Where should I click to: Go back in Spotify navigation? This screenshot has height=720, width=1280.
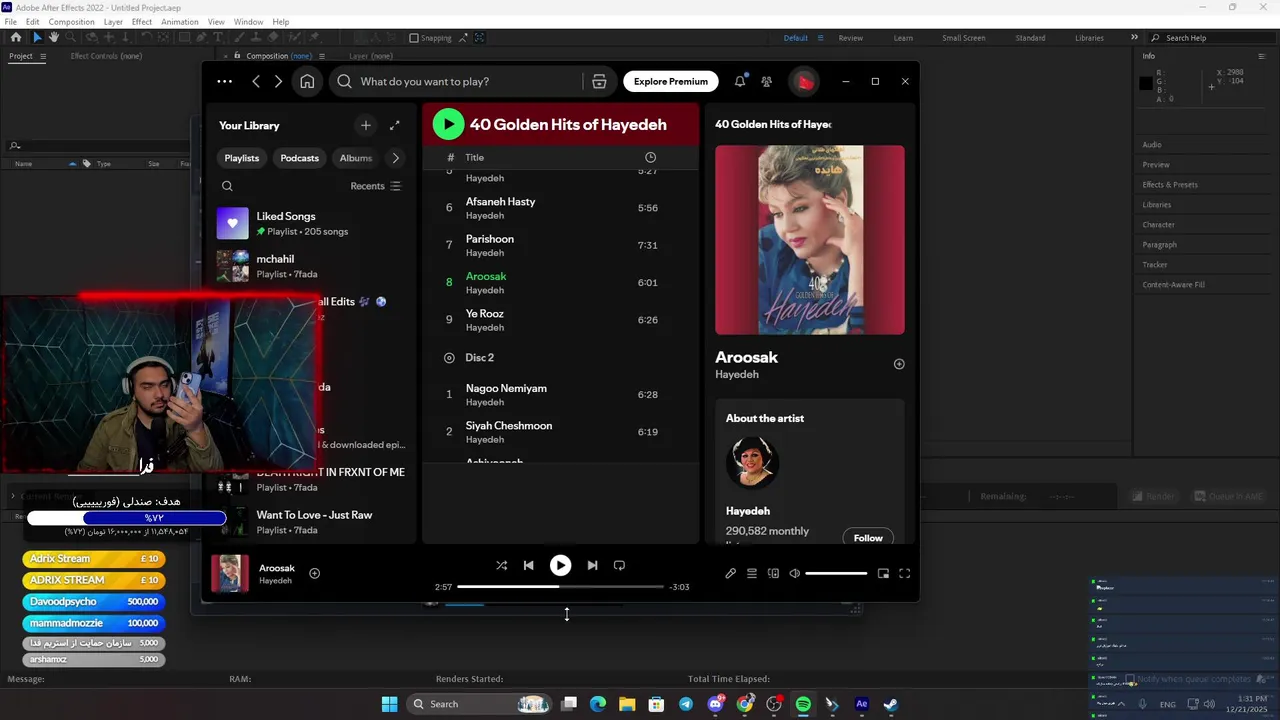(256, 81)
